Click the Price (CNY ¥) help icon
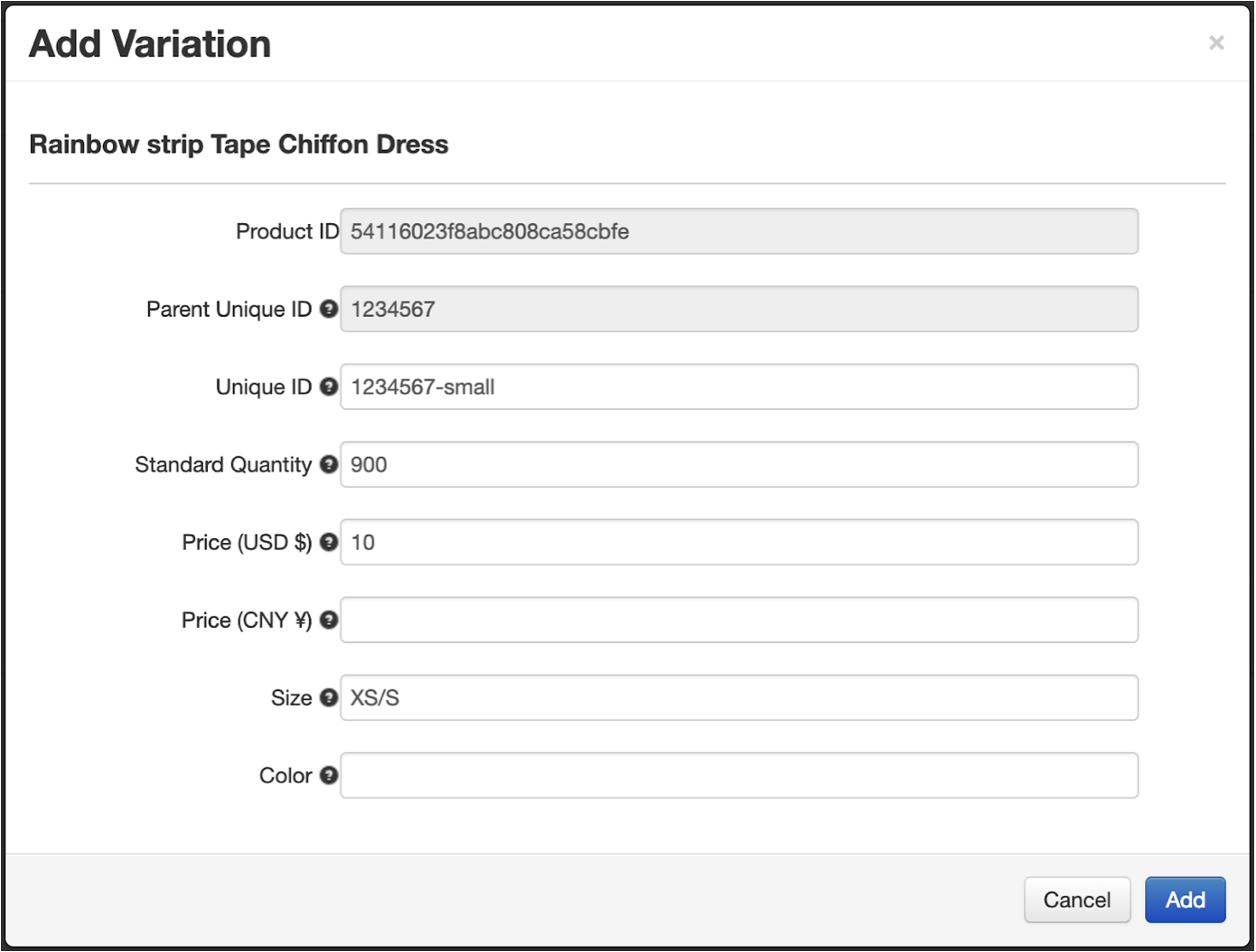Screen dimensions: 1256x952 tap(329, 620)
